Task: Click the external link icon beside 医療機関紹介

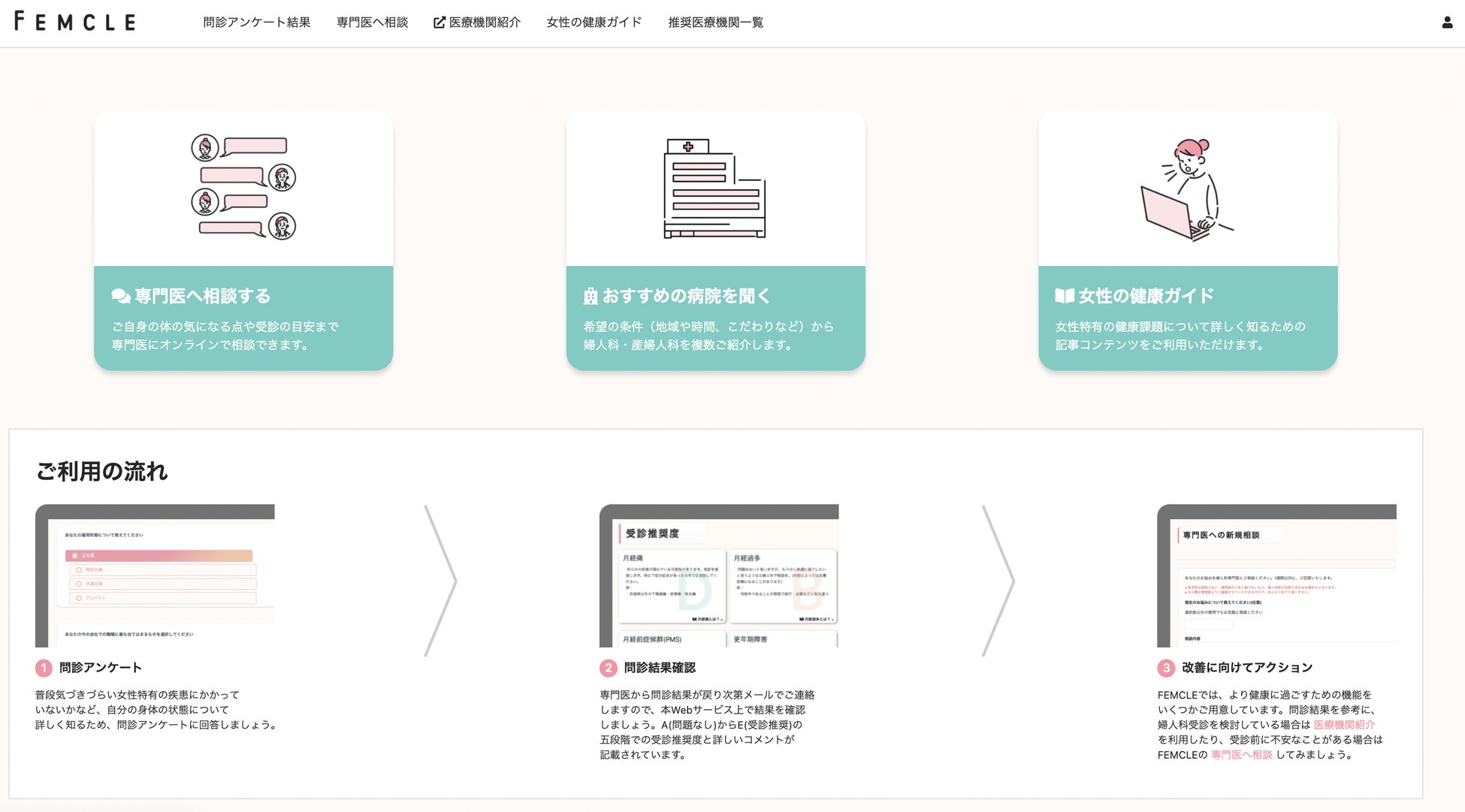Action: [439, 23]
